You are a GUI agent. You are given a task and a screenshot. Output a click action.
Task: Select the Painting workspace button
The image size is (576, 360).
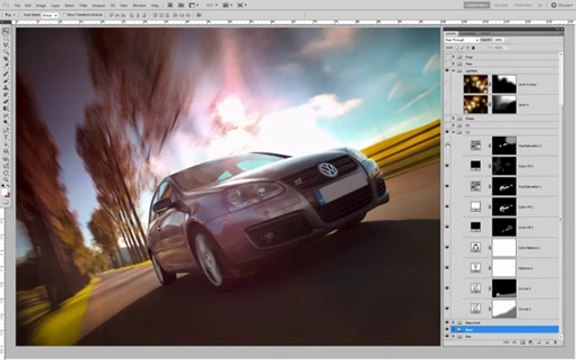[x=523, y=5]
